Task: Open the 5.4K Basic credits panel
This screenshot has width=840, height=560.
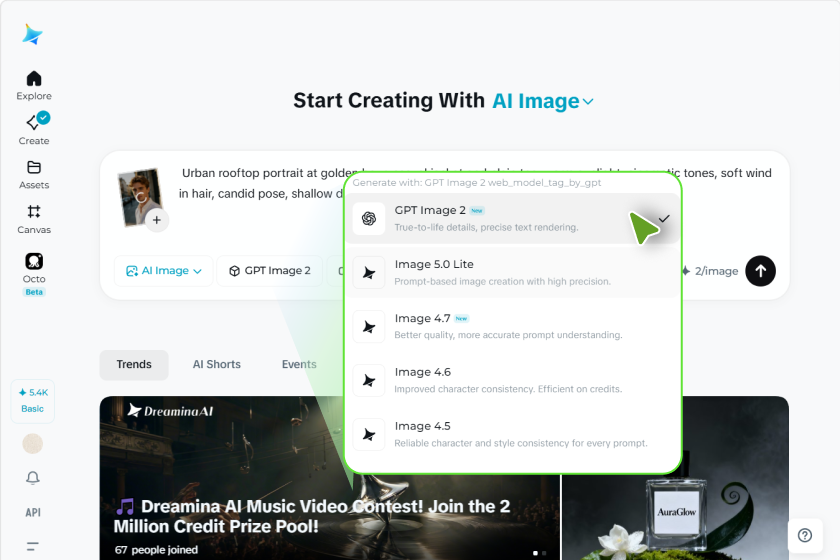Action: [x=33, y=400]
